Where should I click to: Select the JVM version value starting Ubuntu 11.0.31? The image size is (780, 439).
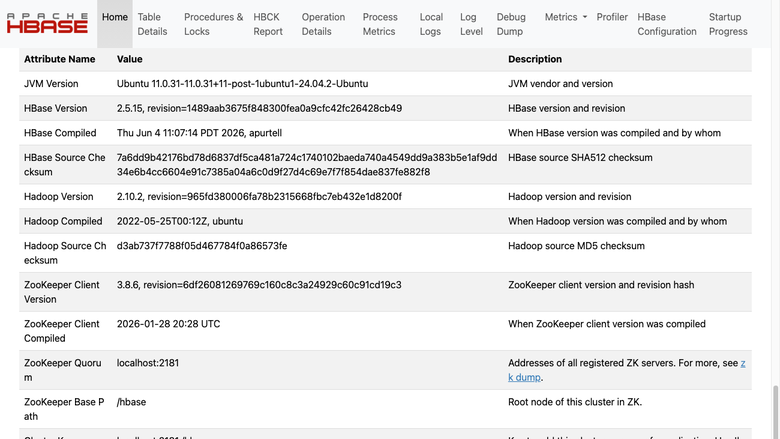click(x=242, y=84)
